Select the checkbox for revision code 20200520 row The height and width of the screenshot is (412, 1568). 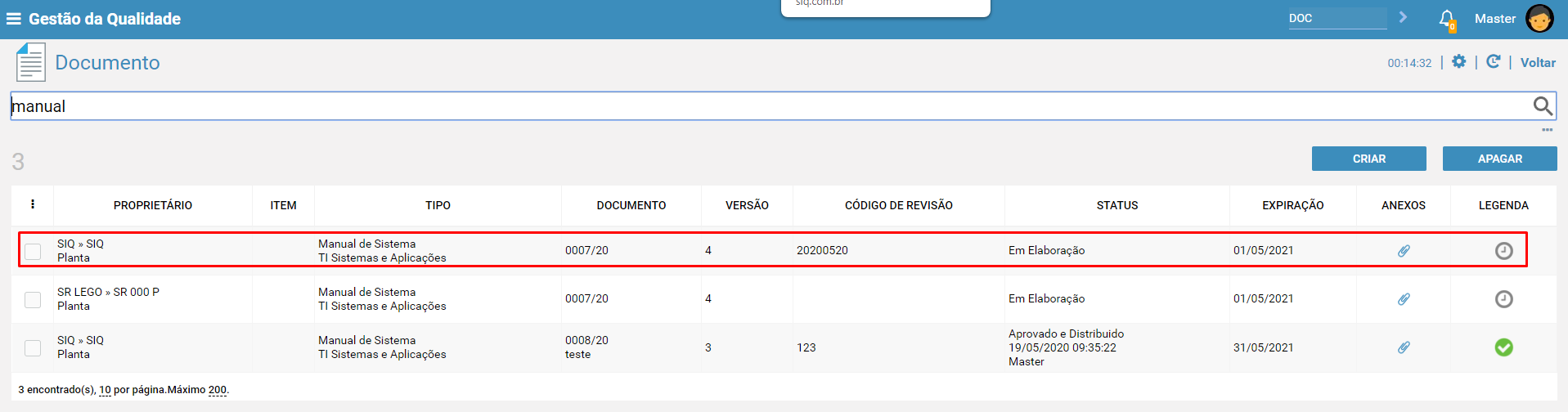tap(33, 251)
